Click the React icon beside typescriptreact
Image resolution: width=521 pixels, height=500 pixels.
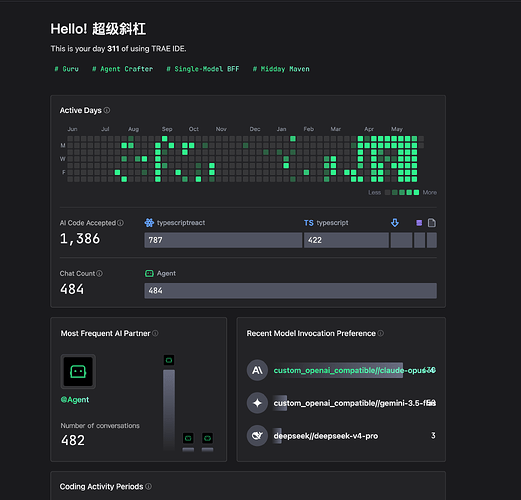pos(149,223)
